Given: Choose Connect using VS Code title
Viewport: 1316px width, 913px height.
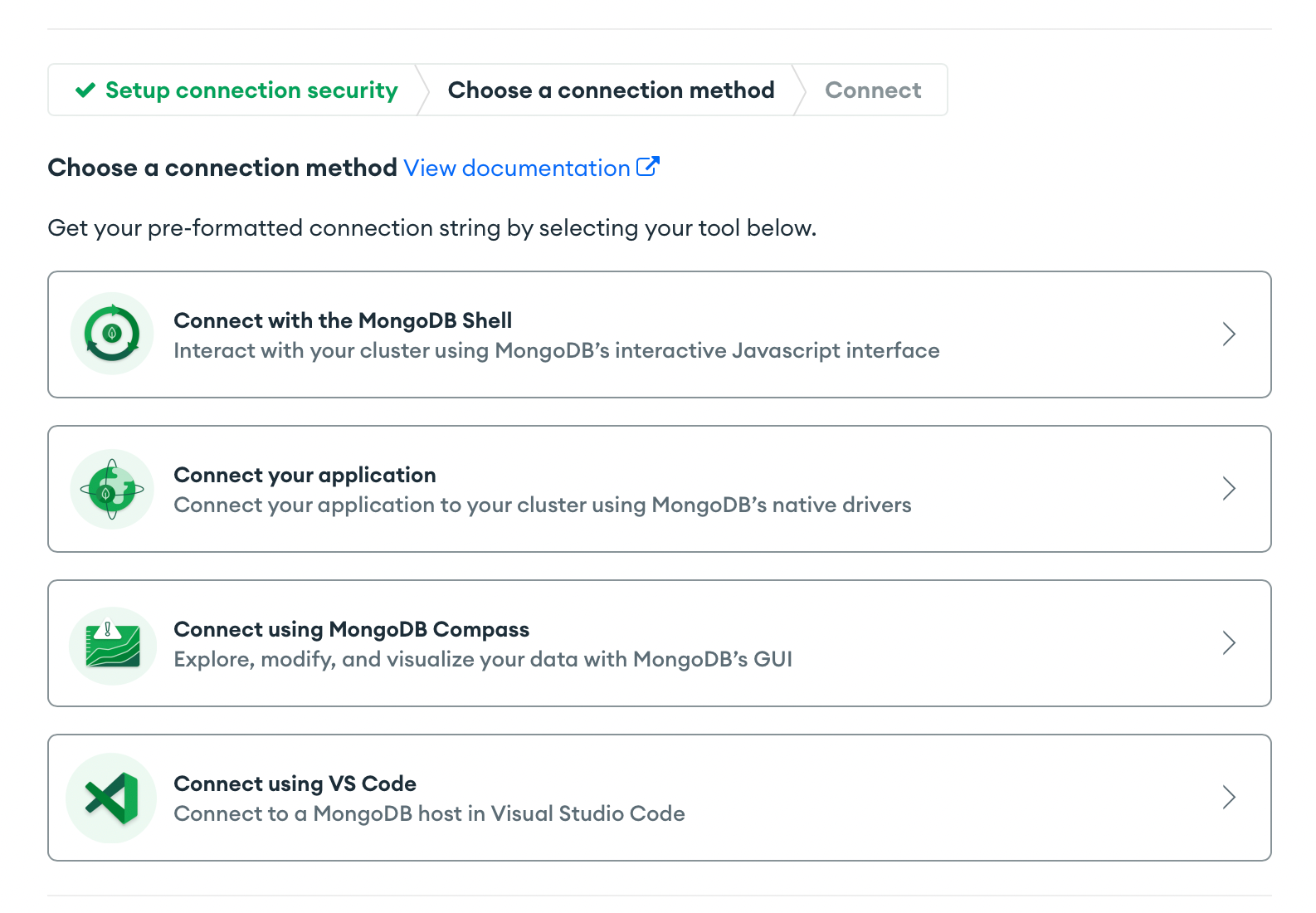Looking at the screenshot, I should click(295, 784).
